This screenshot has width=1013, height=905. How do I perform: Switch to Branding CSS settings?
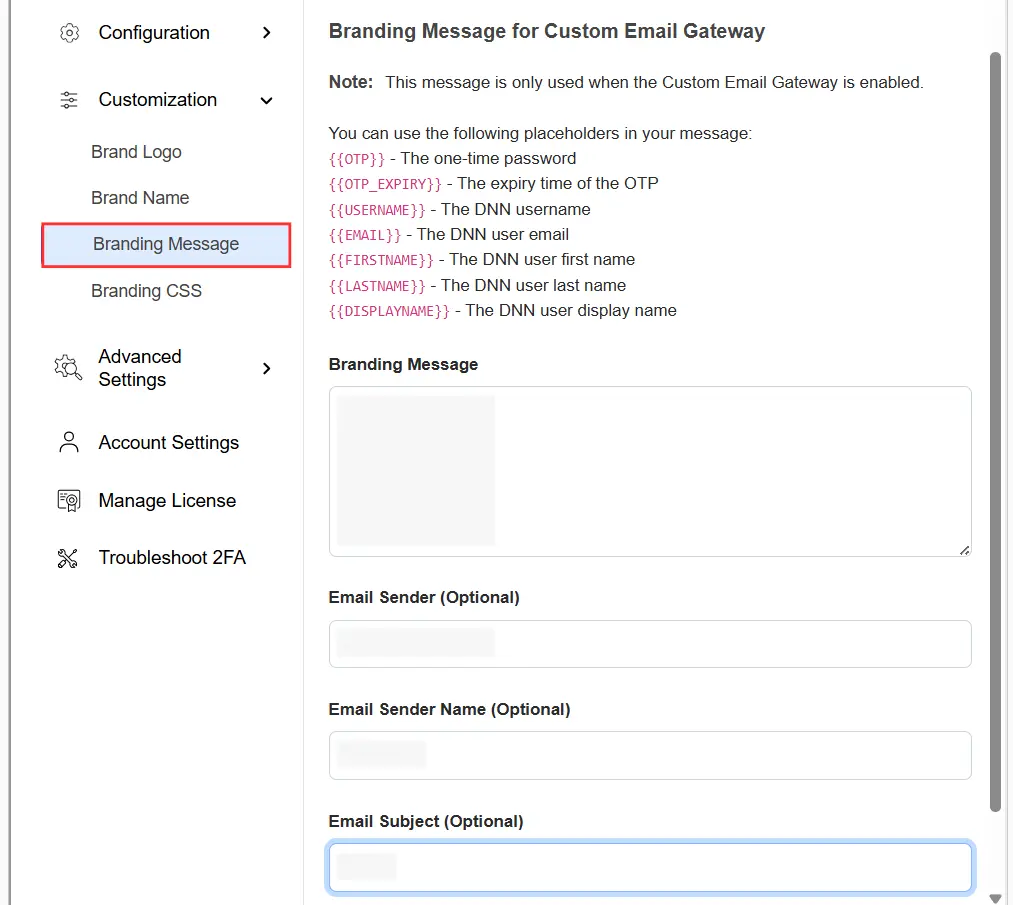pos(146,290)
